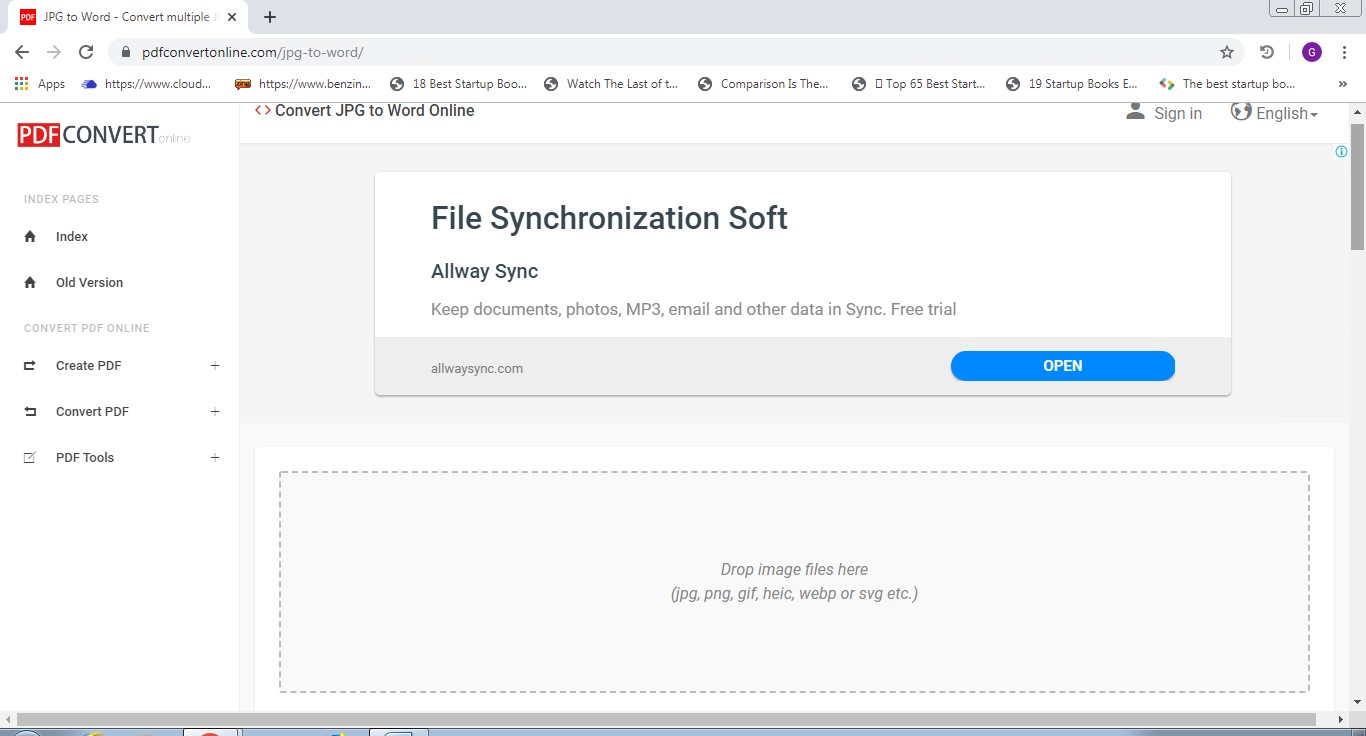Screen dimensions: 1366x736
Task: Open Index in the sidebar
Action: click(72, 237)
